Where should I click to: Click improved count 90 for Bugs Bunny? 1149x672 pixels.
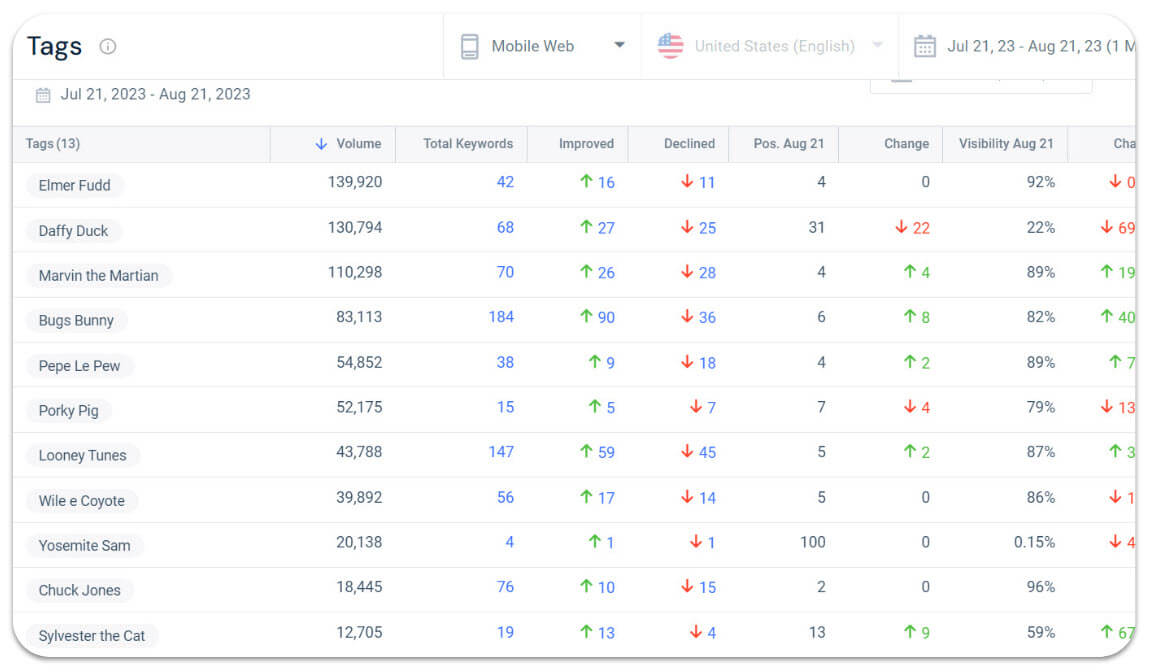pyautogui.click(x=605, y=317)
